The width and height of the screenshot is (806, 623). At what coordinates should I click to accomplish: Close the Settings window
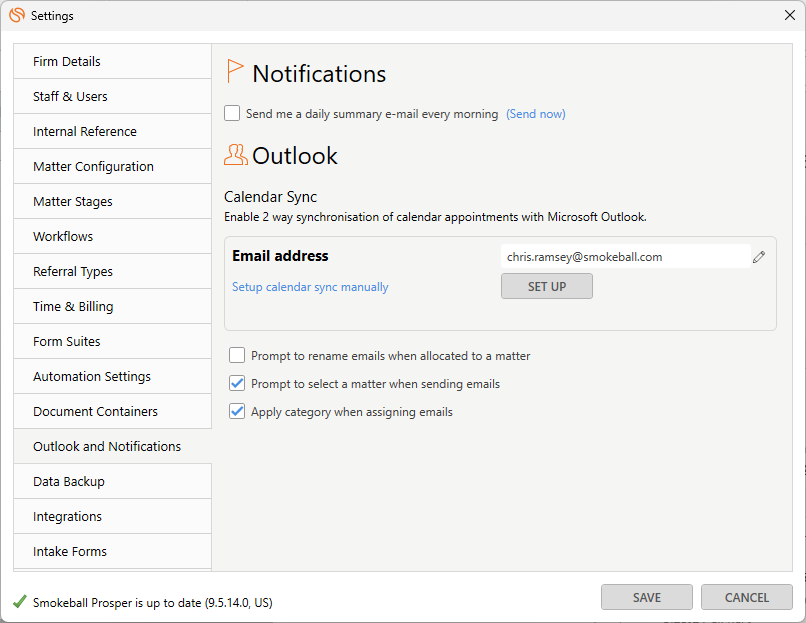790,15
